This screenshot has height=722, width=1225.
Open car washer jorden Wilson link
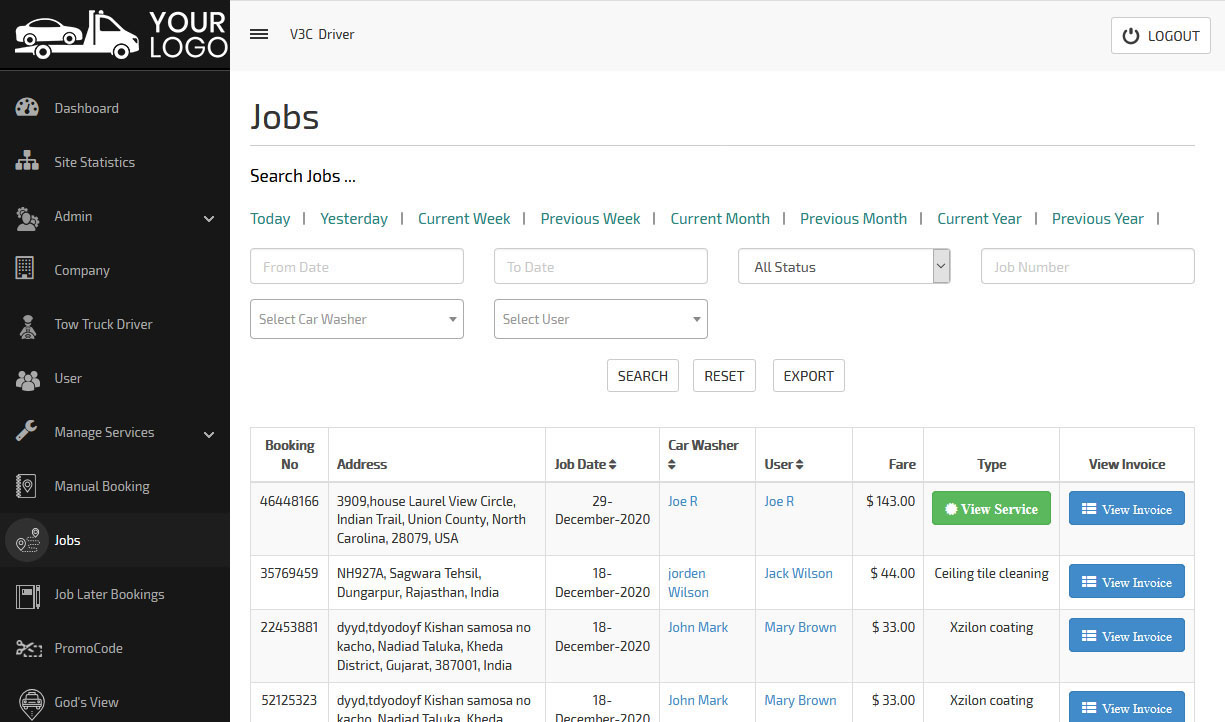point(688,583)
